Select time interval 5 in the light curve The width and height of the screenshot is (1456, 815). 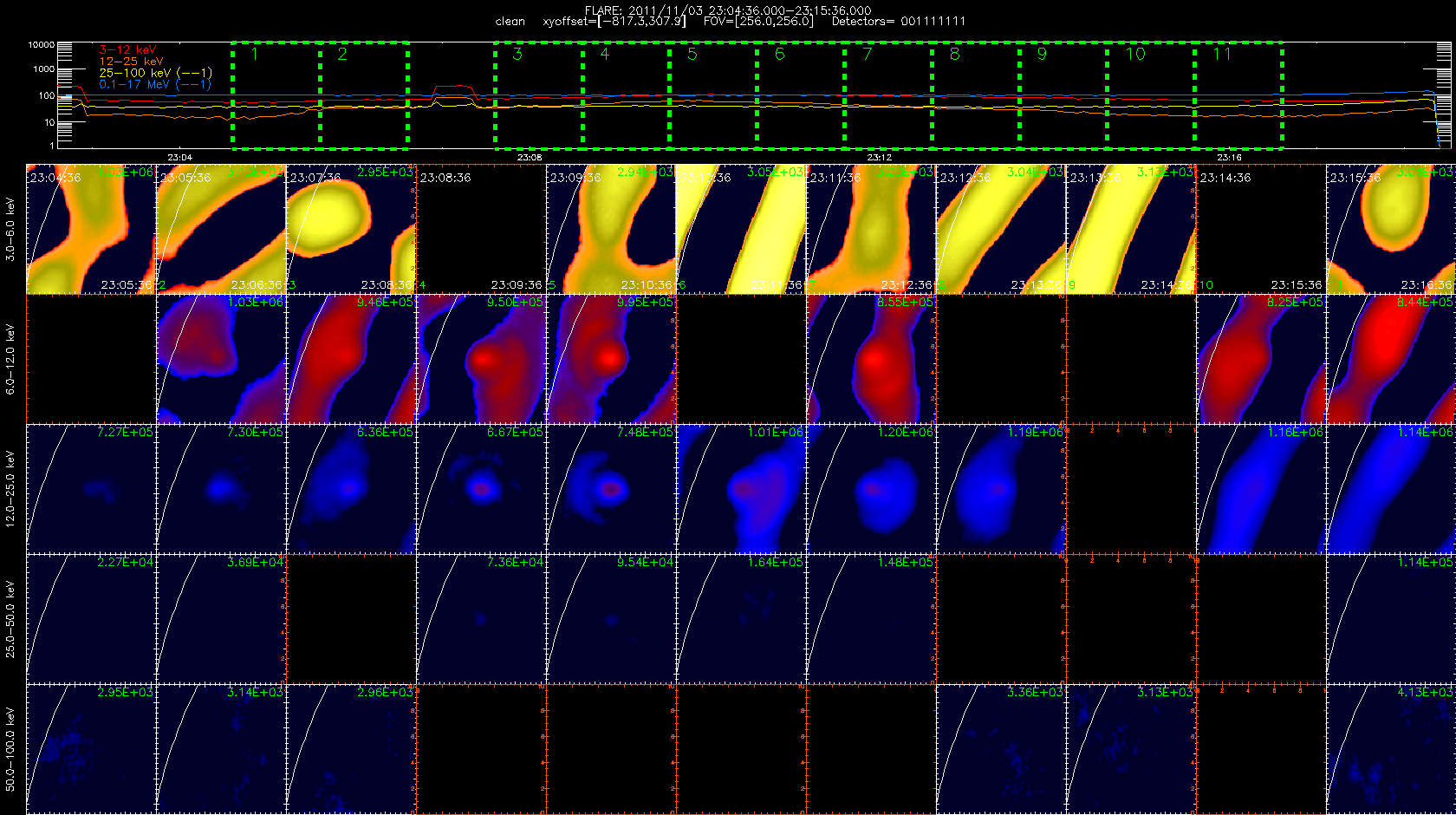coord(713,95)
